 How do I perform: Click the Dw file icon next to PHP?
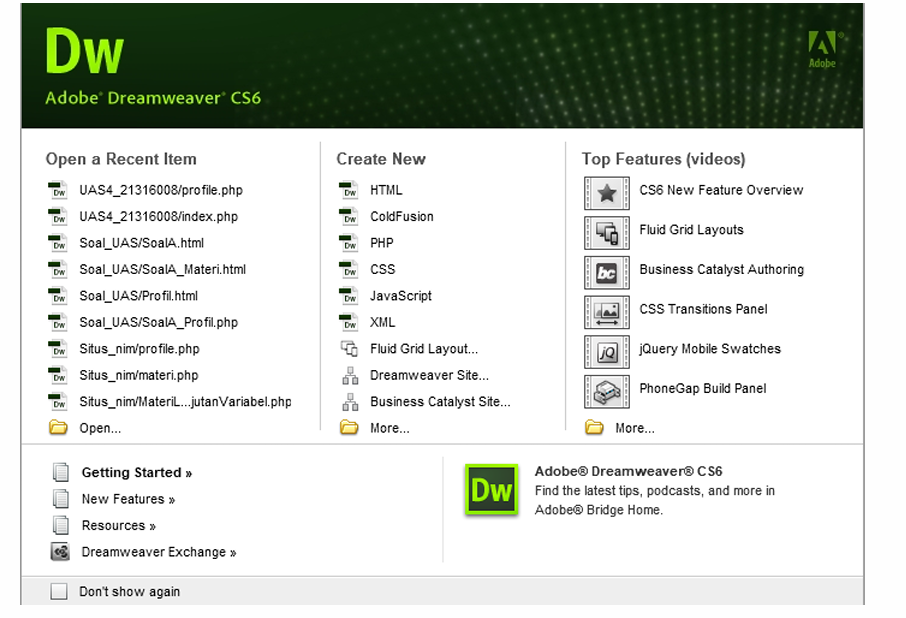tap(348, 243)
